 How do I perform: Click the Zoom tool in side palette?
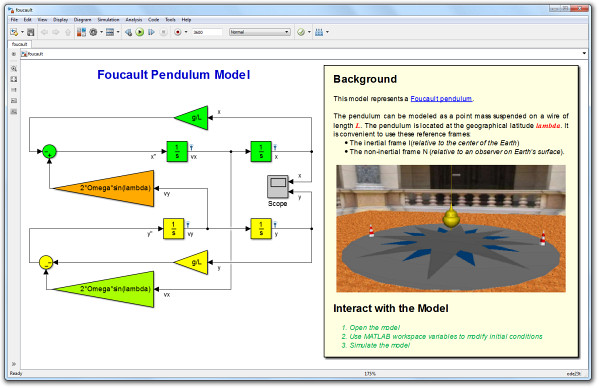pyautogui.click(x=14, y=68)
